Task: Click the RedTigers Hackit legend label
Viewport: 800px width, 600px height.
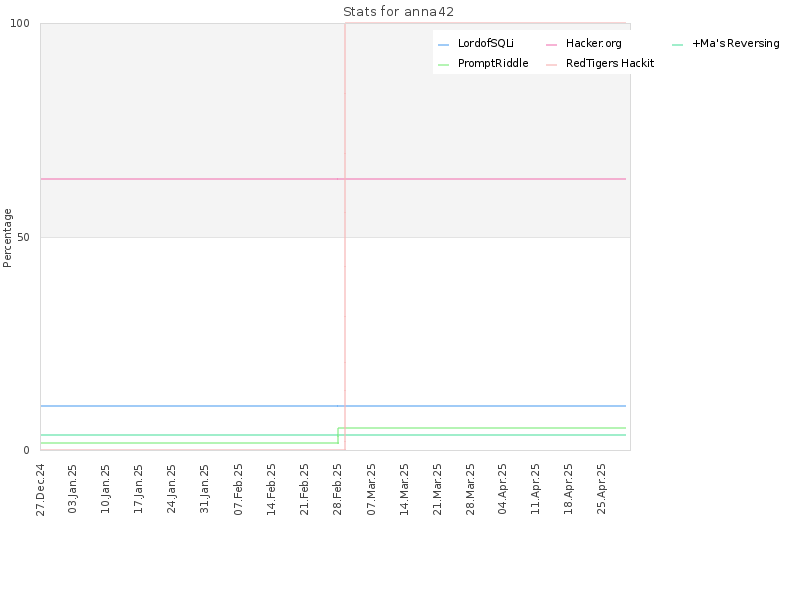Action: (x=610, y=63)
